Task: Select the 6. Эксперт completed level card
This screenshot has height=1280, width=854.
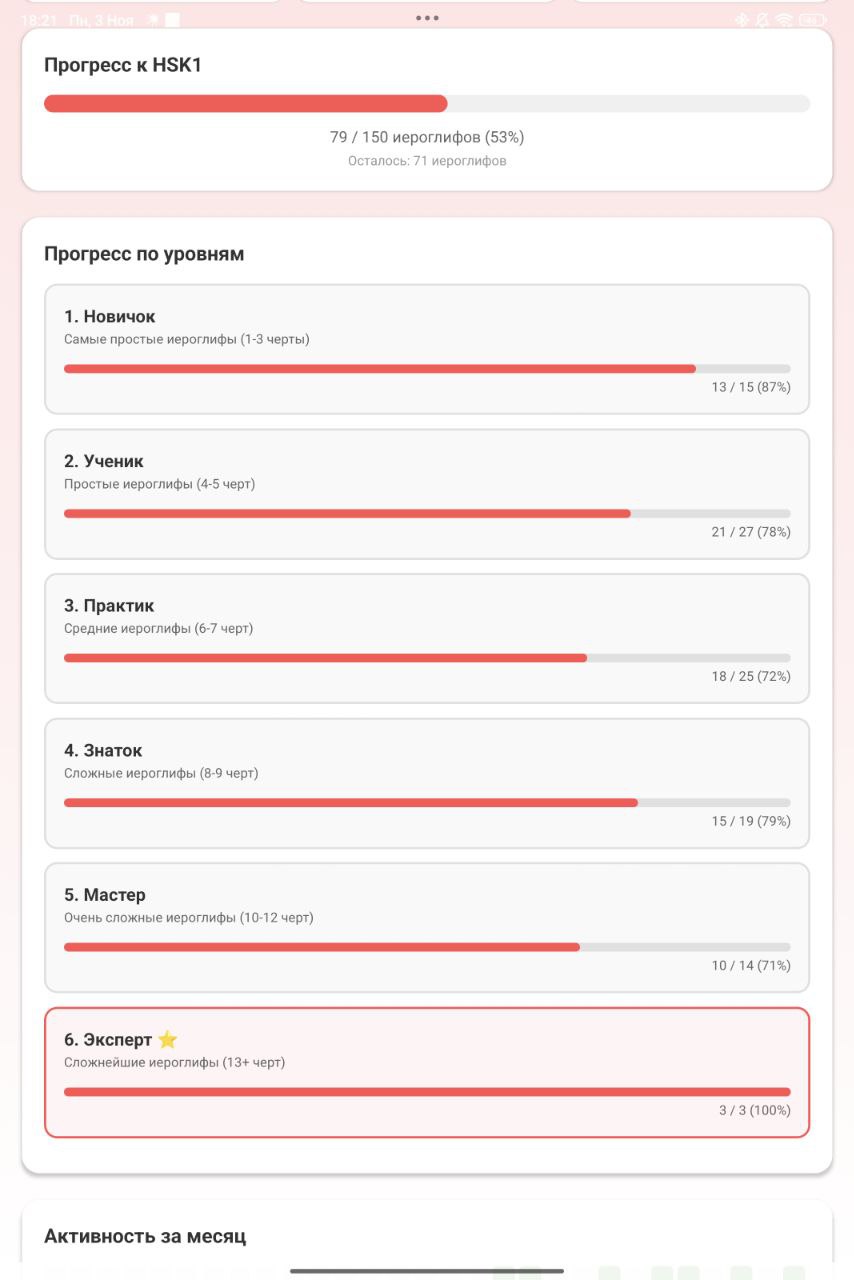Action: coord(427,1072)
